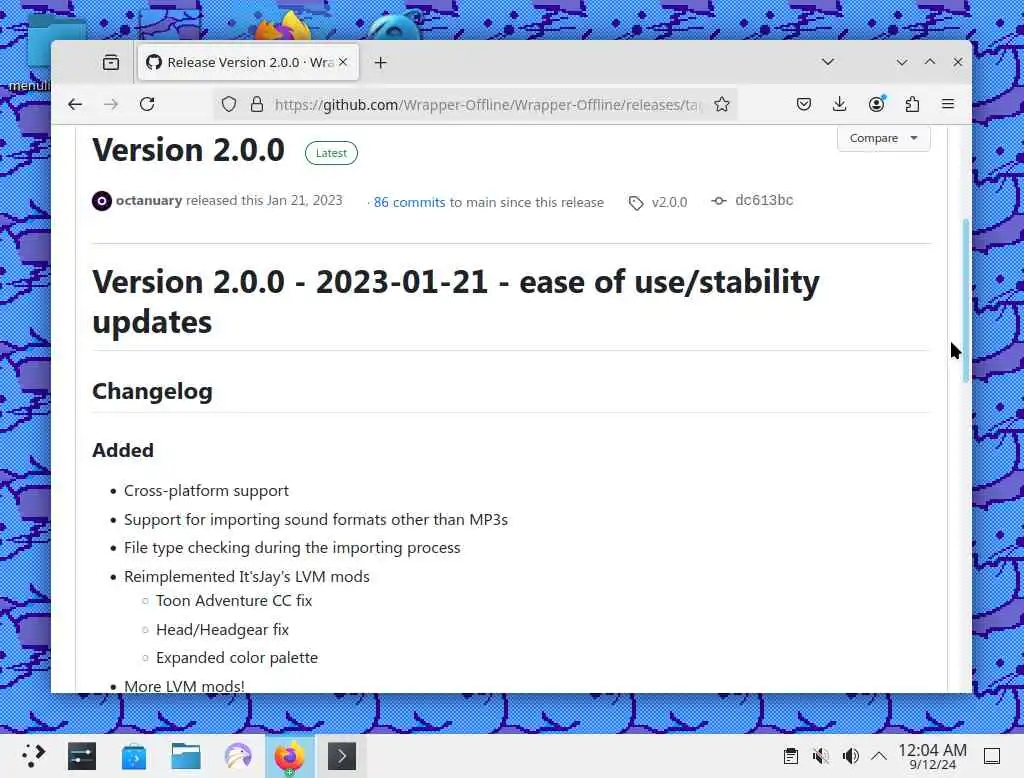Open the KDE application launcher
This screenshot has width=1024, height=778.
(33, 756)
